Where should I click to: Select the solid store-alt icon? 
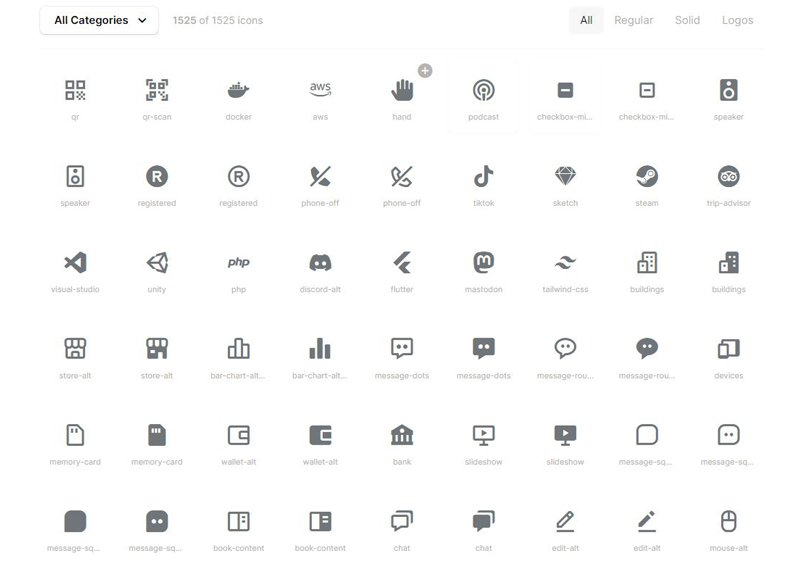(x=157, y=349)
